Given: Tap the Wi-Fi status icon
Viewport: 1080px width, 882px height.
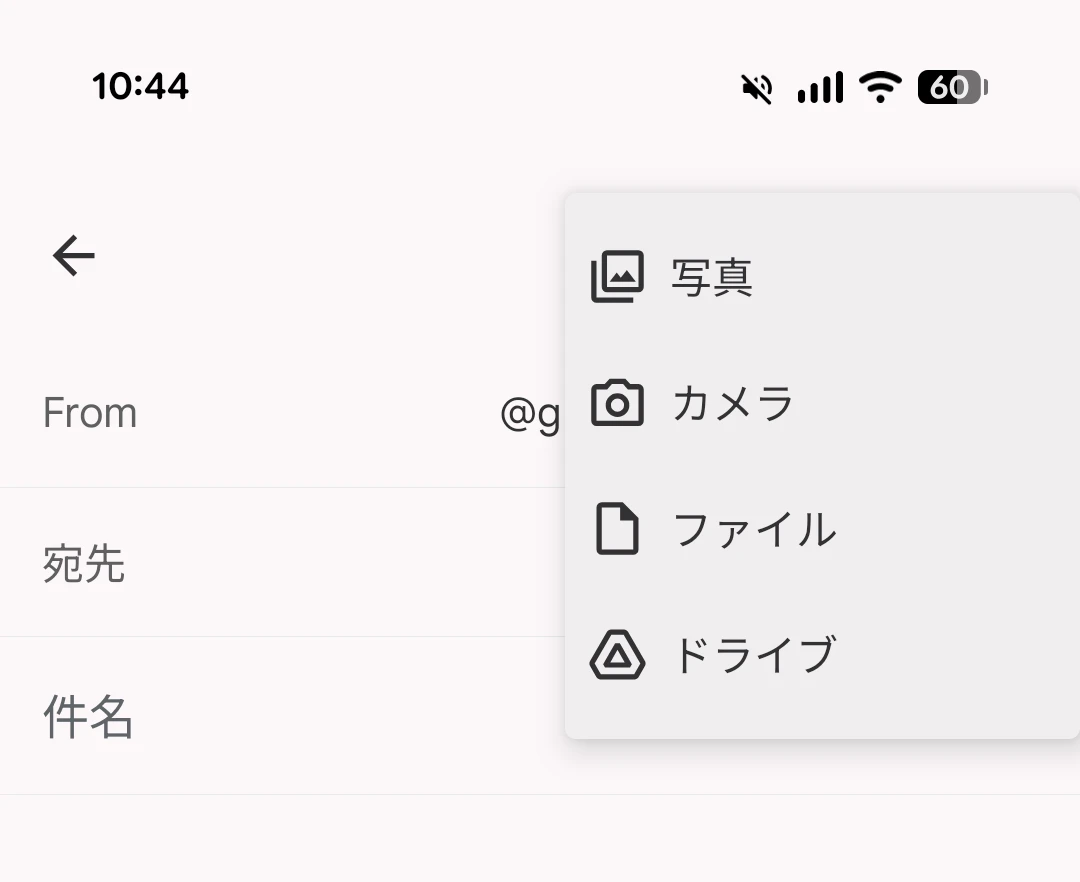Looking at the screenshot, I should coord(880,88).
